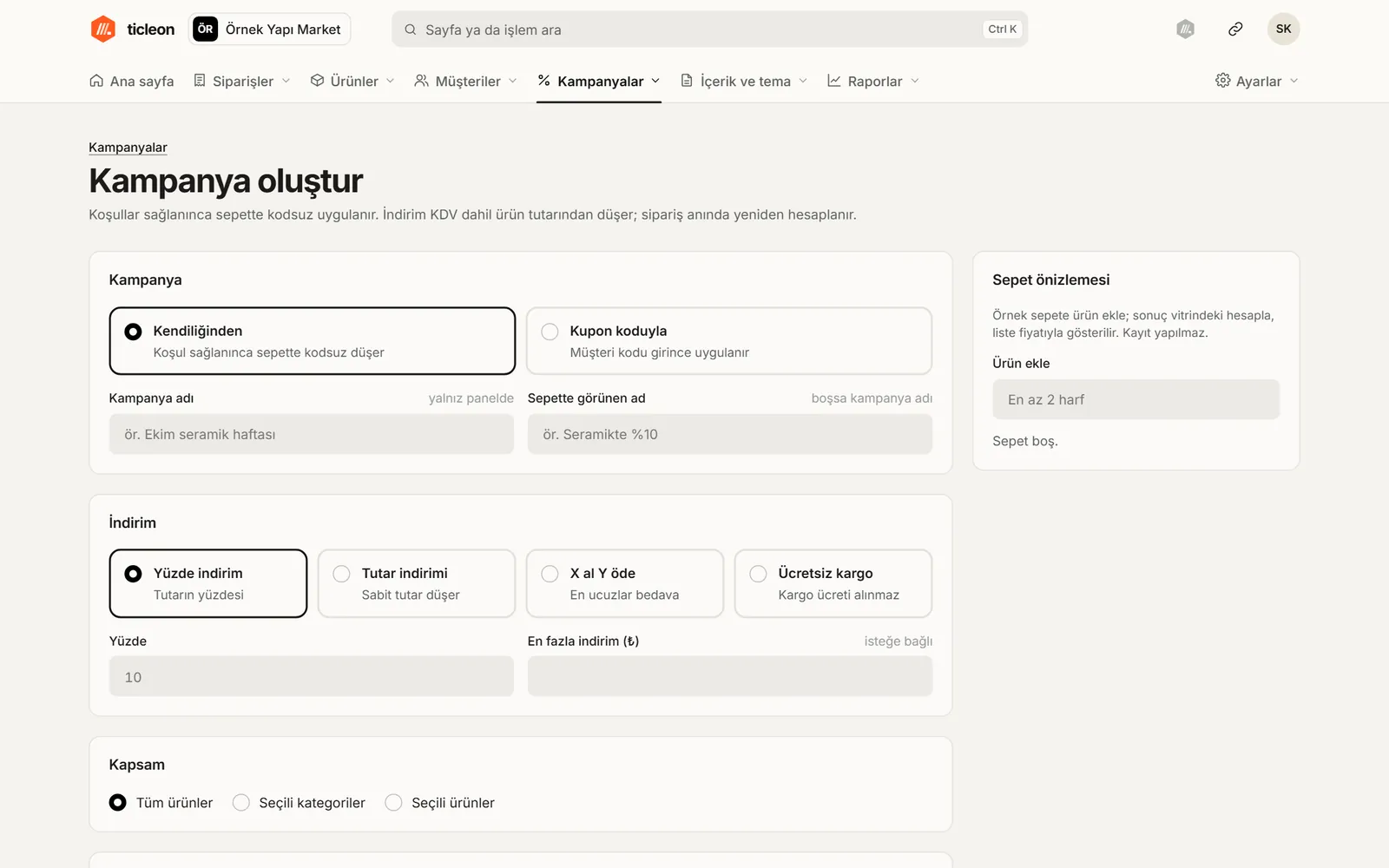Click the Ürün ekle search field
Screen dimensions: 1389x868
[1136, 399]
